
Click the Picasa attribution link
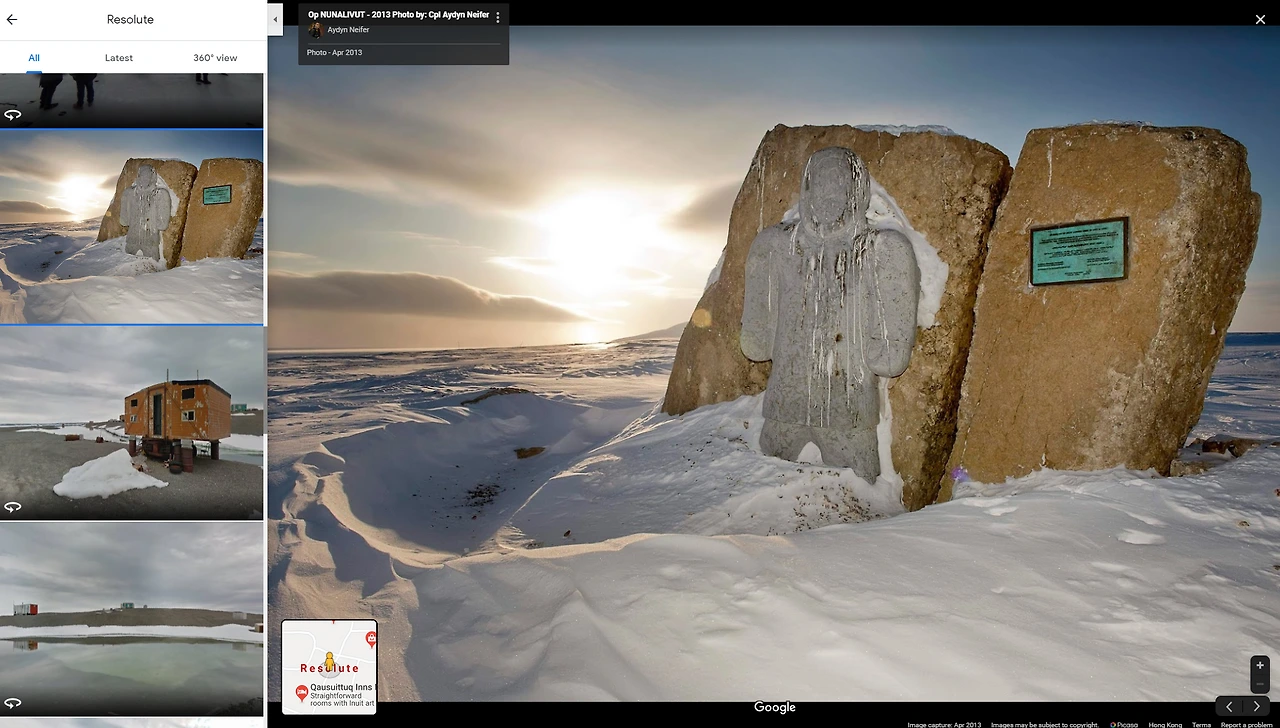[x=1126, y=724]
